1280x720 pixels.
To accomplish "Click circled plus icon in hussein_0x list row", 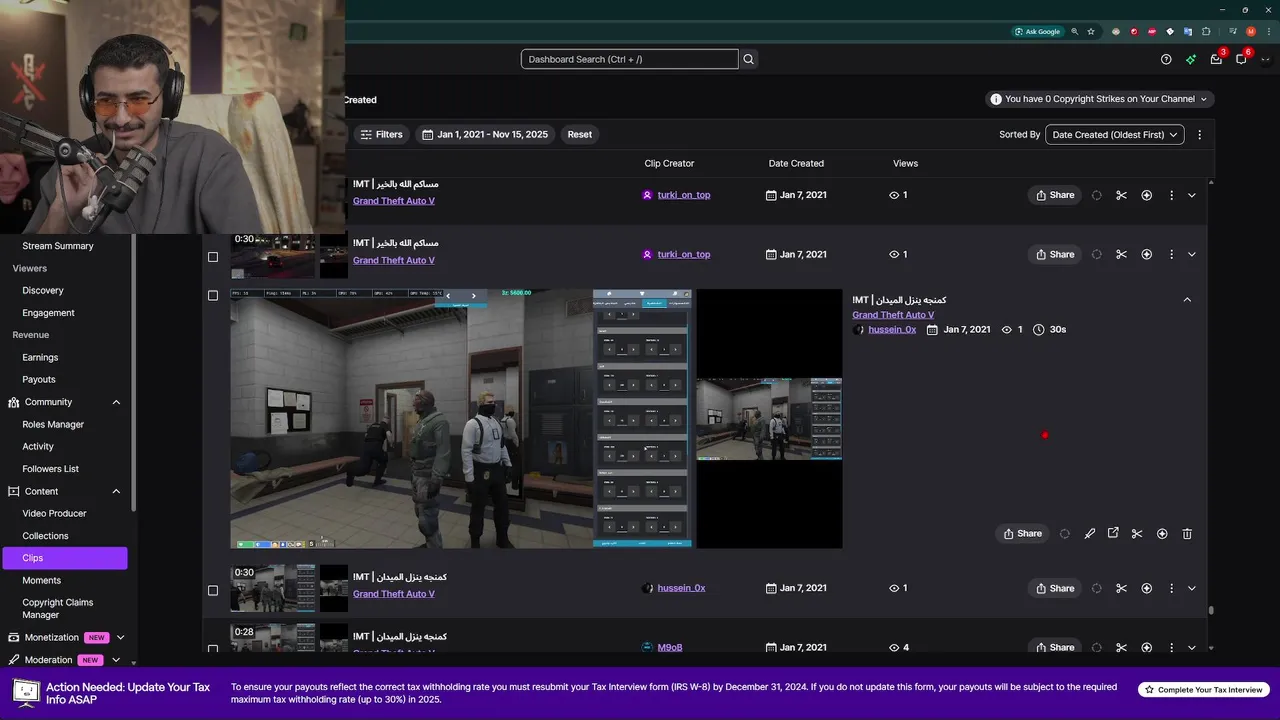I will pos(1147,588).
